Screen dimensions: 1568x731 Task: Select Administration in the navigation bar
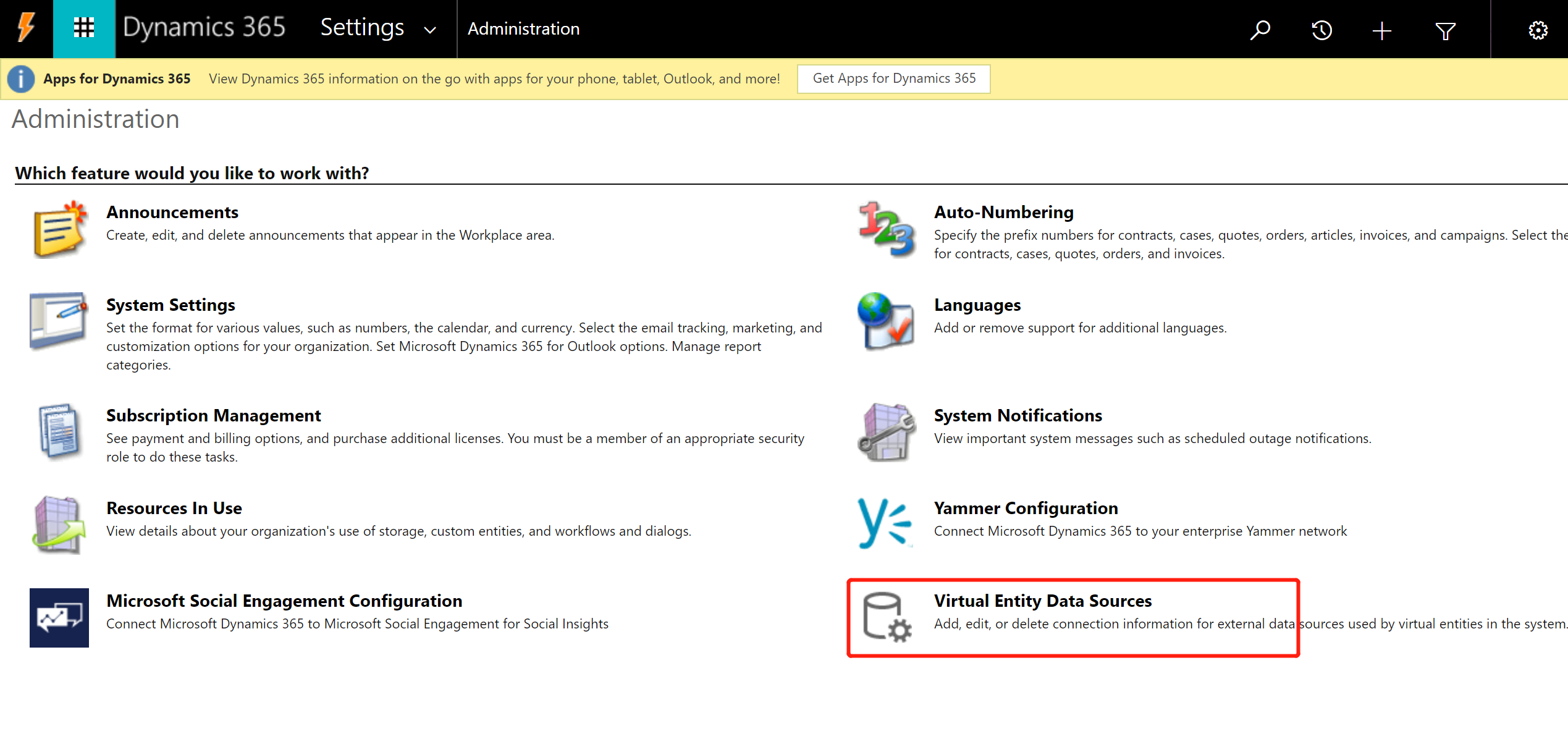pyautogui.click(x=523, y=28)
